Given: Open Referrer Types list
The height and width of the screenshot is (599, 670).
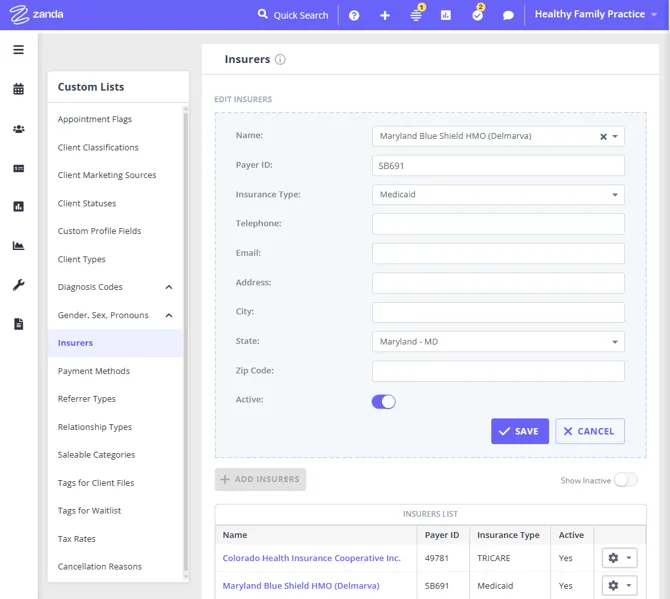Looking at the screenshot, I should 86,399.
